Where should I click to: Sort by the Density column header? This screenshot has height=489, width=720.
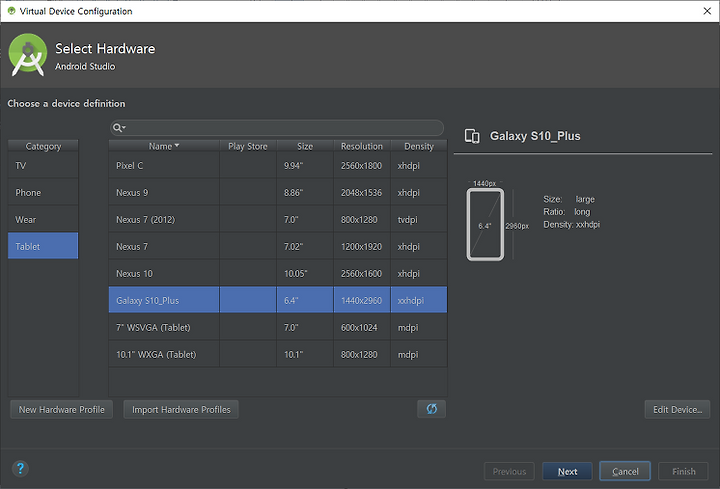[x=419, y=146]
